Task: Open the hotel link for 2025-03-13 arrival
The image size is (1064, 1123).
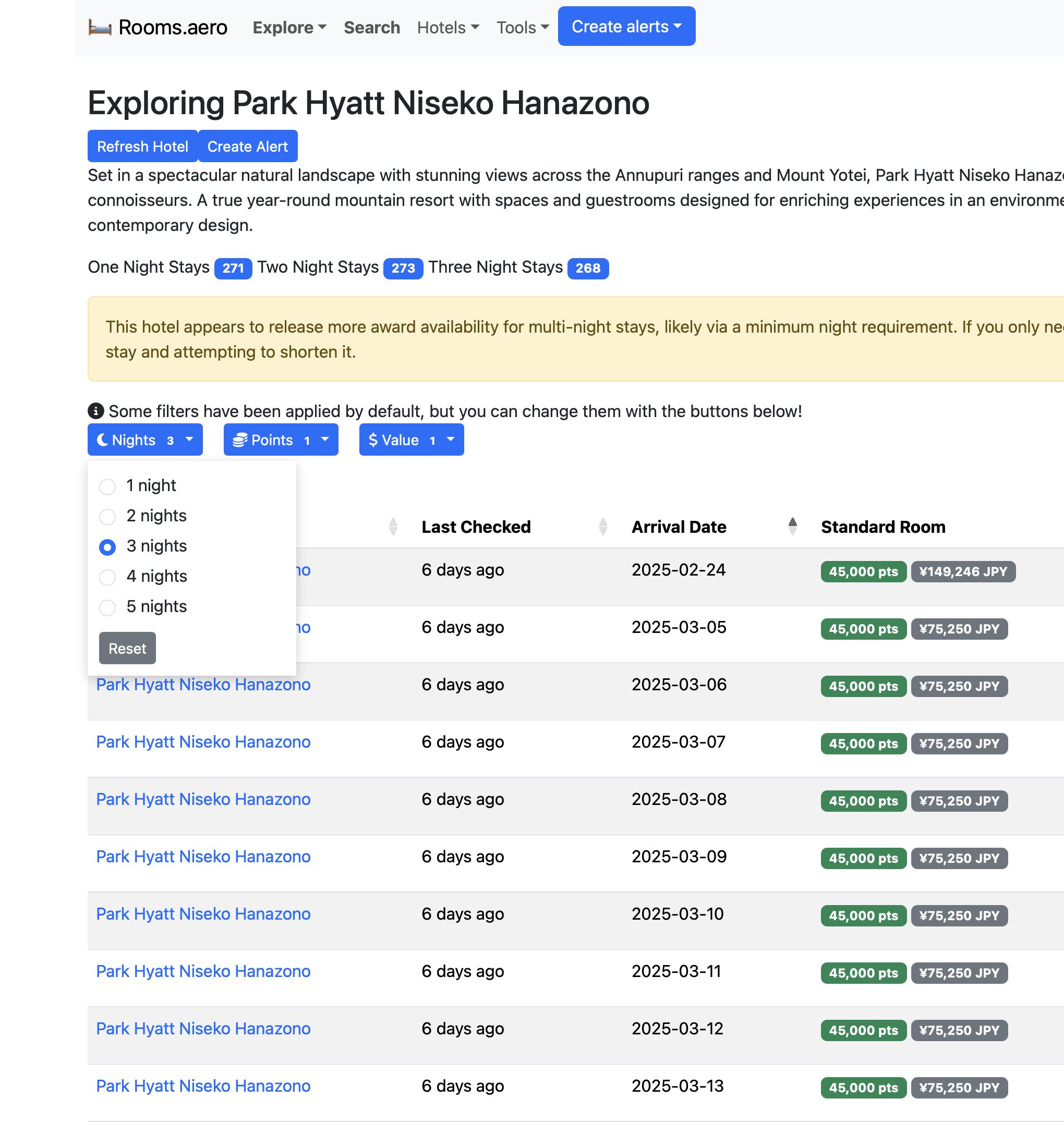Action: pos(203,1085)
